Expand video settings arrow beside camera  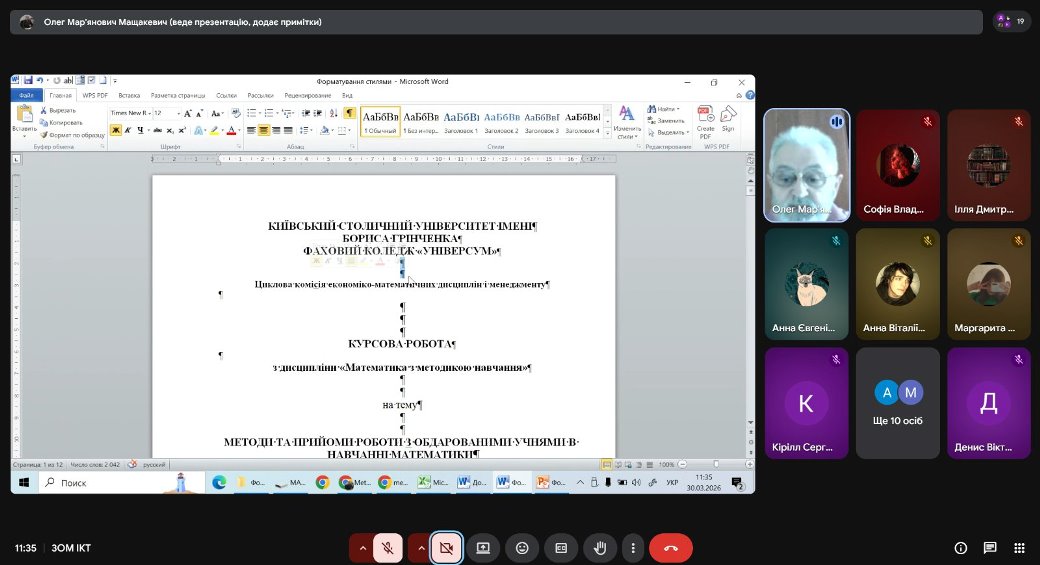click(x=420, y=548)
